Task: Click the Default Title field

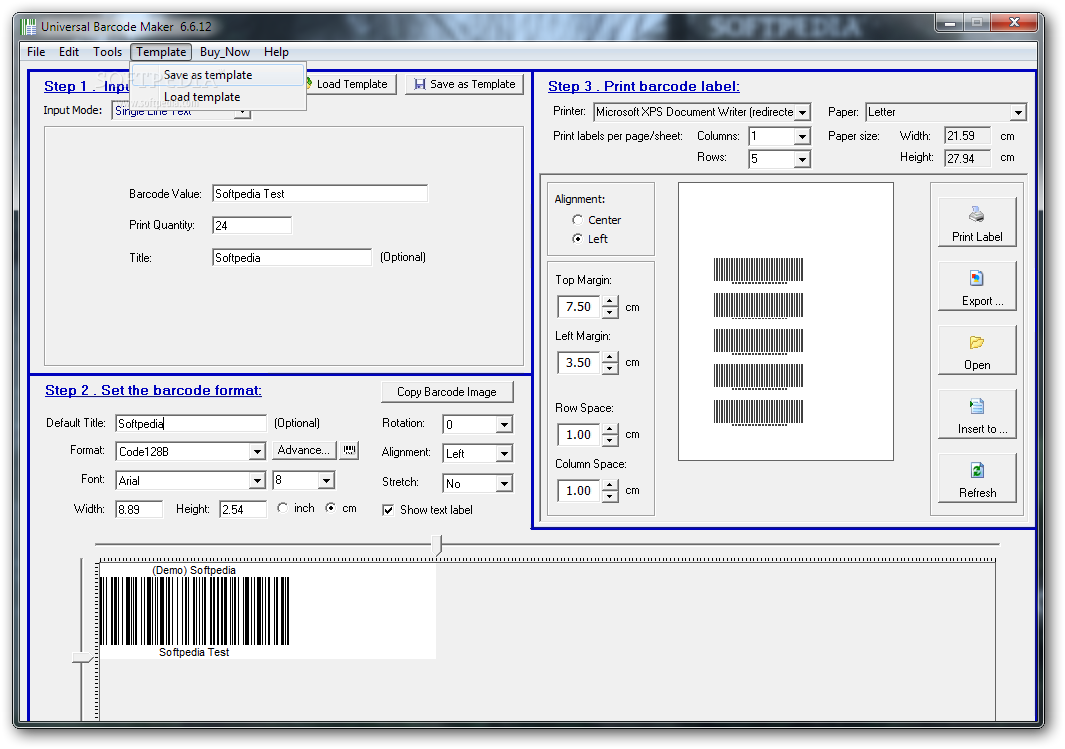Action: (x=191, y=424)
